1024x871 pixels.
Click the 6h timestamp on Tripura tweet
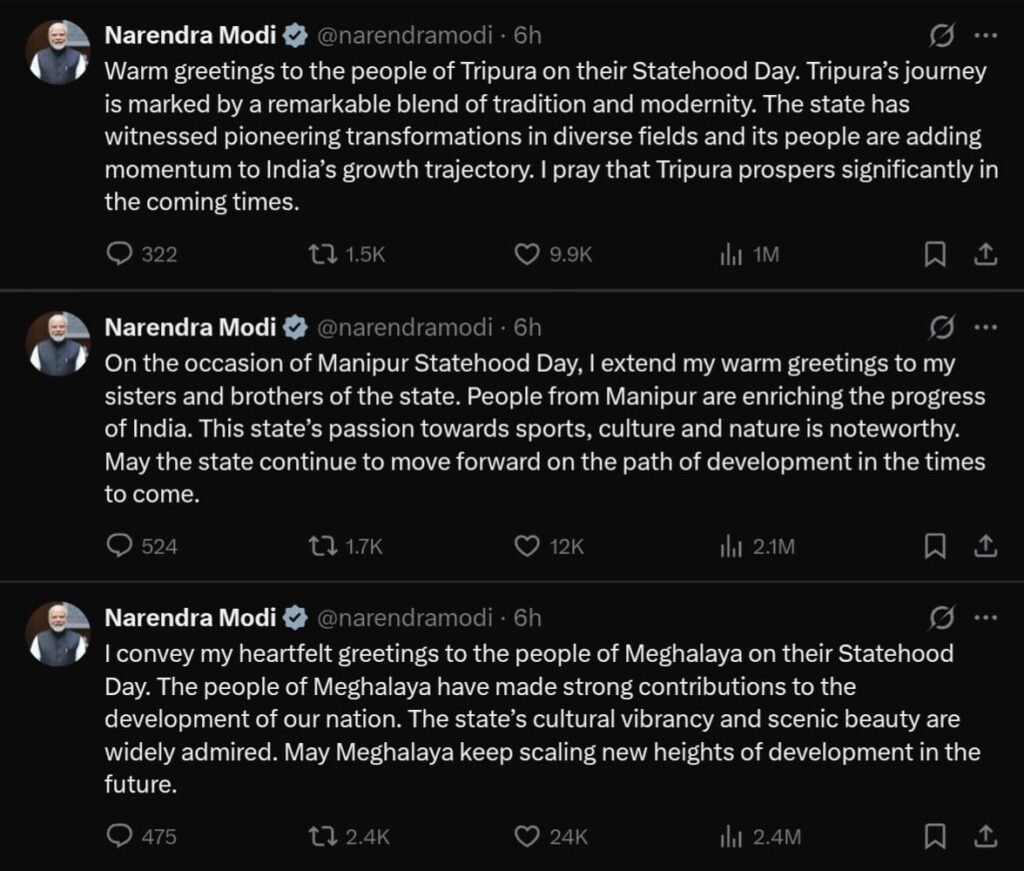coord(527,36)
